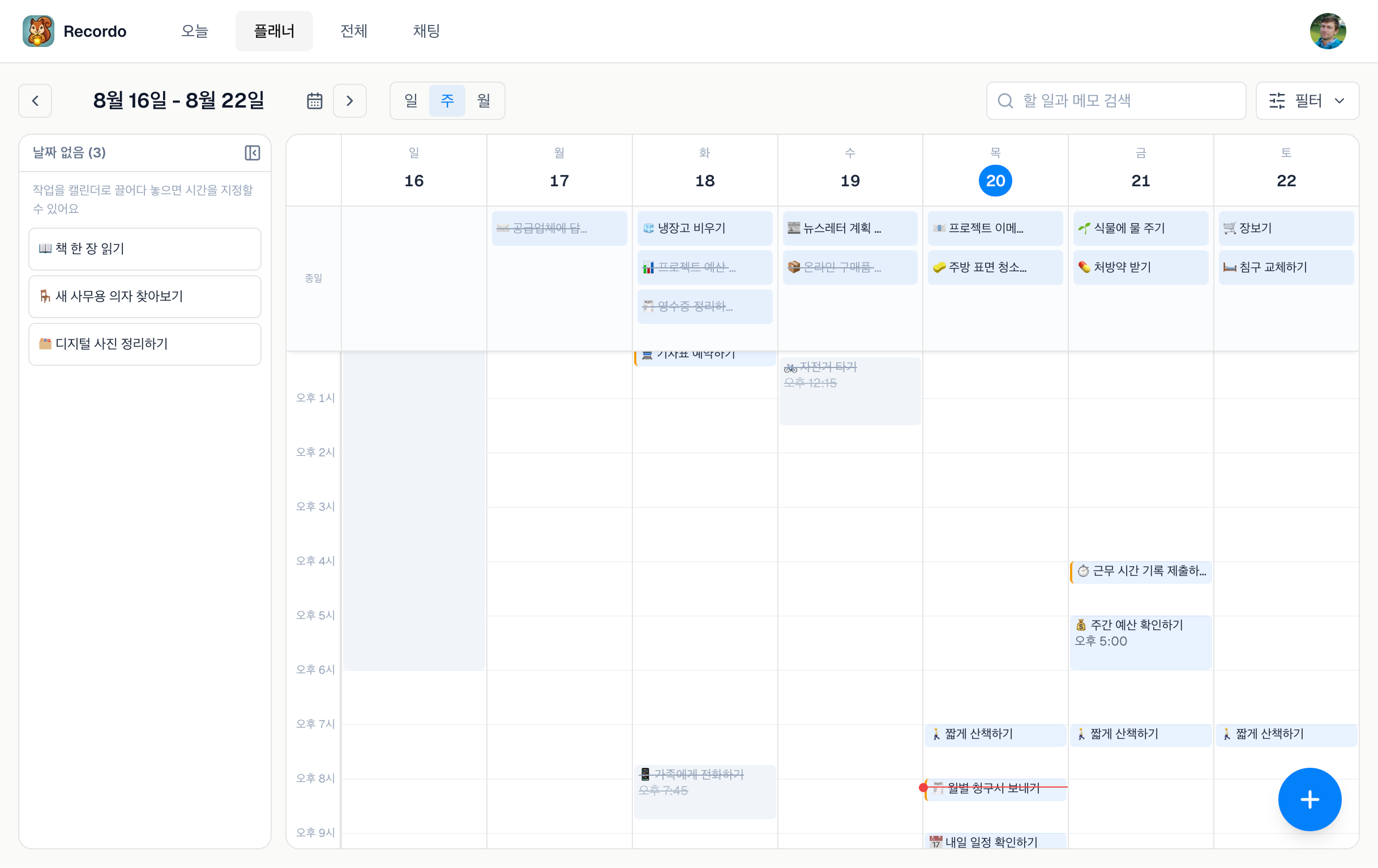Screen dimensions: 1378x868
Task: Click the money bag icon on 주간 예산
Action: [1081, 626]
